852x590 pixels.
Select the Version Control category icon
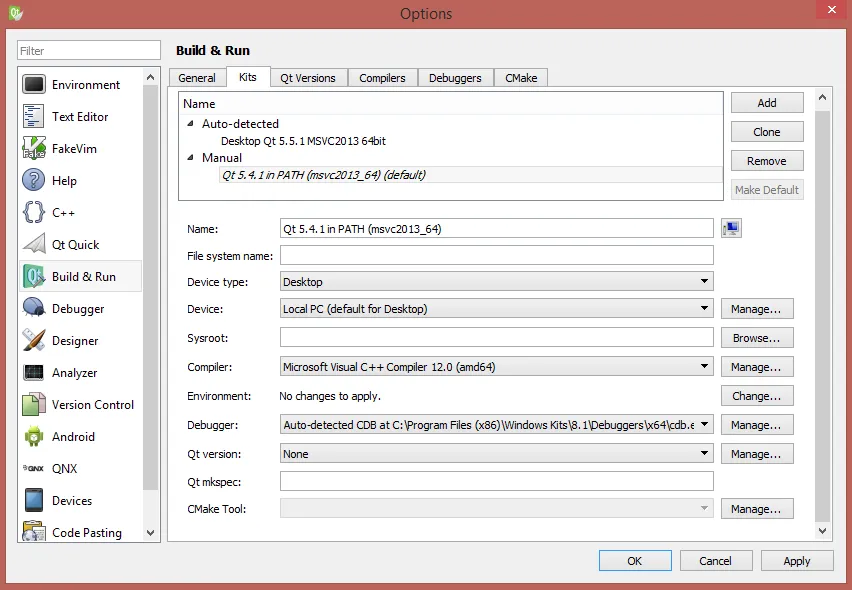pyautogui.click(x=34, y=405)
